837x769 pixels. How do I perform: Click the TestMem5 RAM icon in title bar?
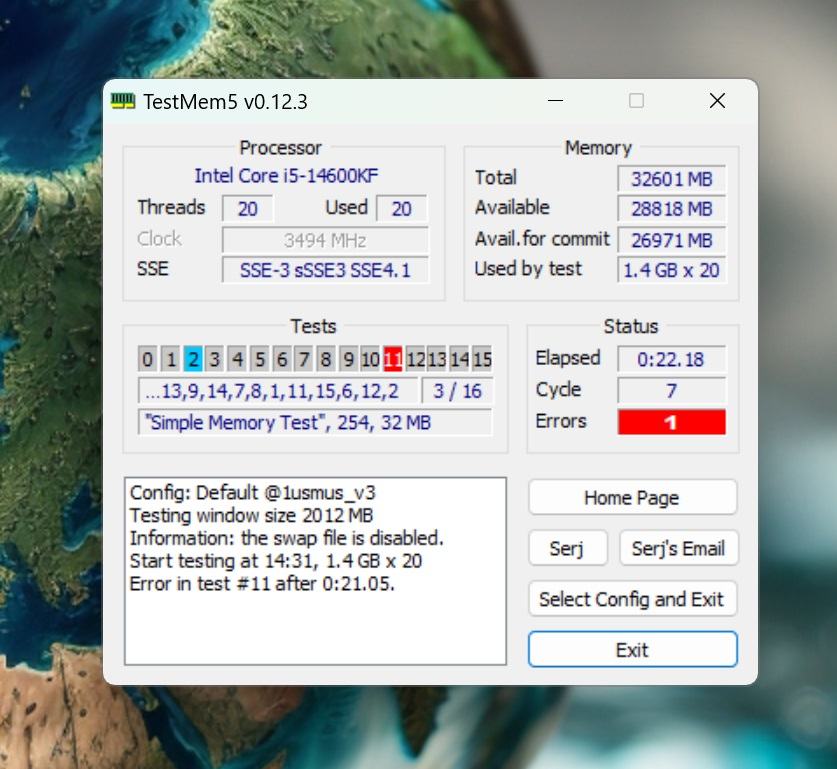point(123,101)
